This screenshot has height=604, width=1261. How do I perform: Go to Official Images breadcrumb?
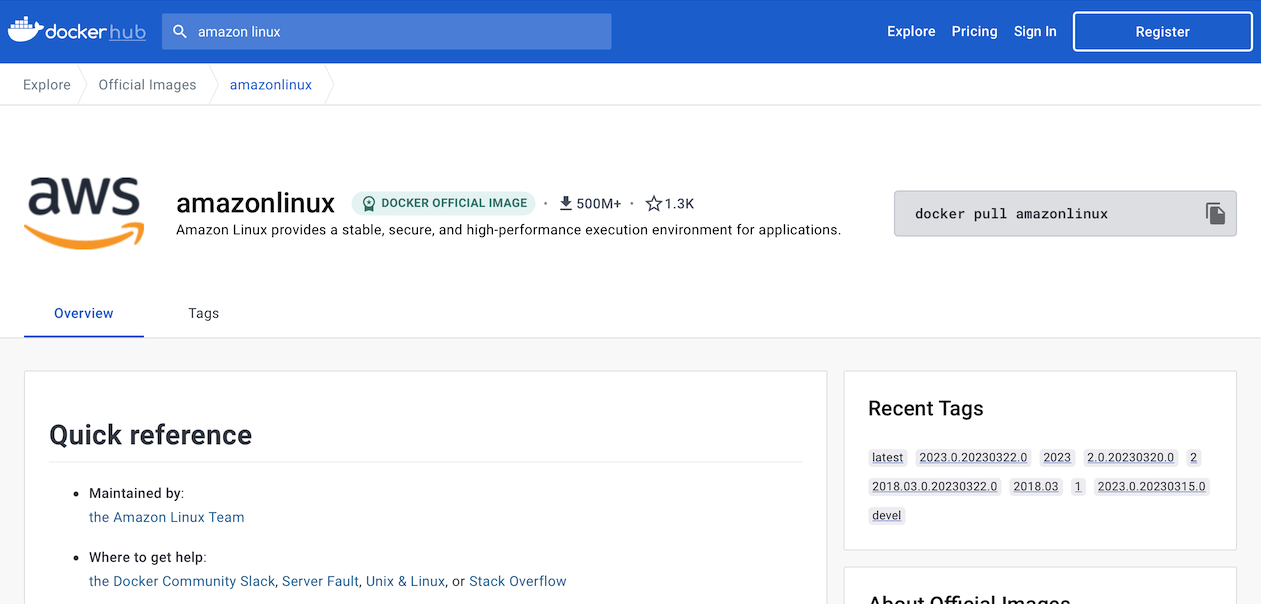tap(147, 85)
